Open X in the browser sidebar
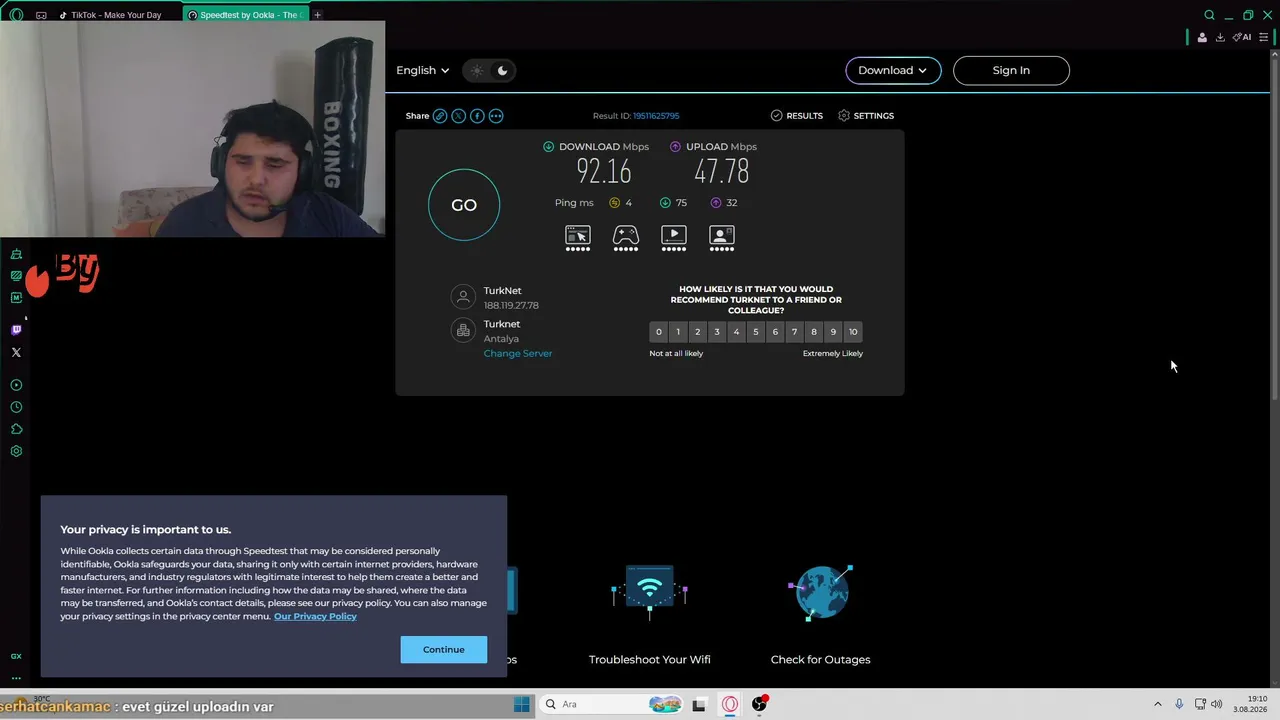 click(16, 352)
